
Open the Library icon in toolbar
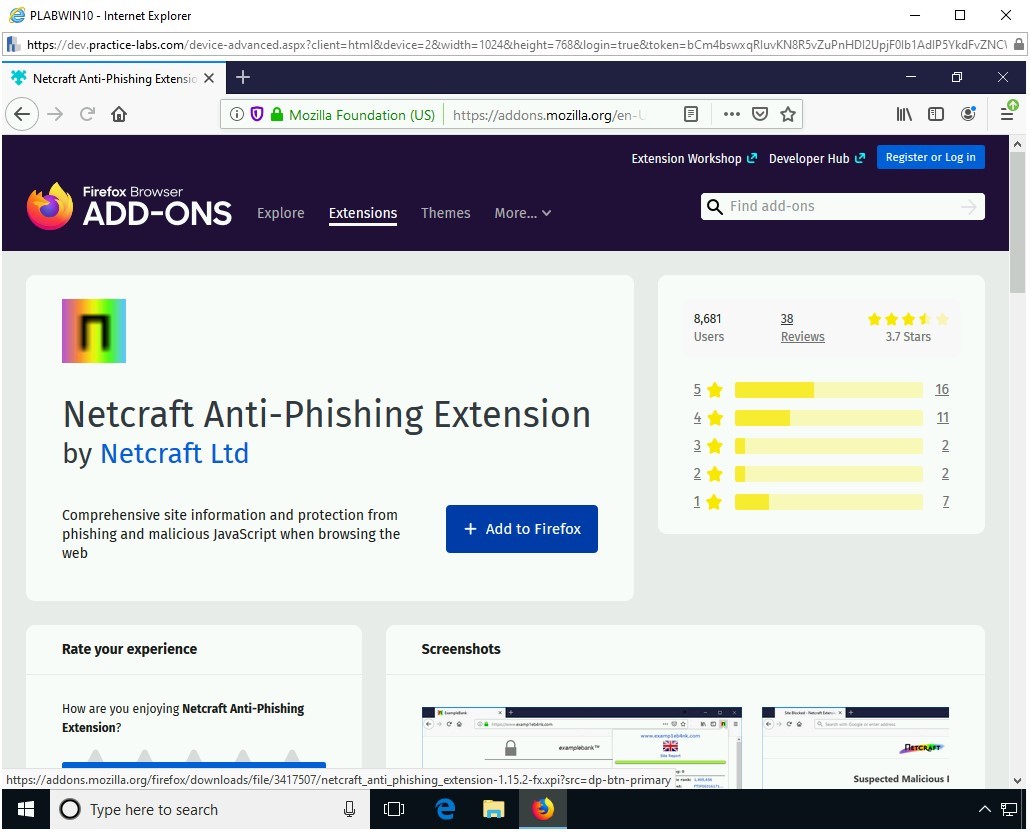pyautogui.click(x=904, y=114)
